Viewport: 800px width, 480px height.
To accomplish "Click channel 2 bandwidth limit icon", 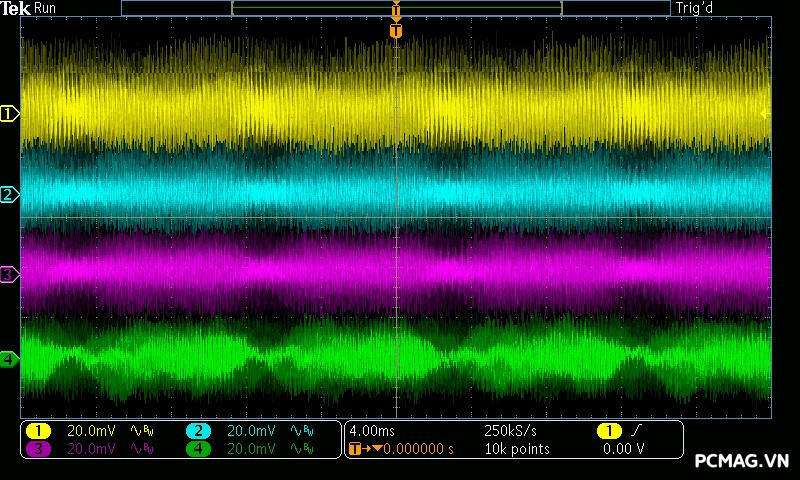I will [301, 431].
